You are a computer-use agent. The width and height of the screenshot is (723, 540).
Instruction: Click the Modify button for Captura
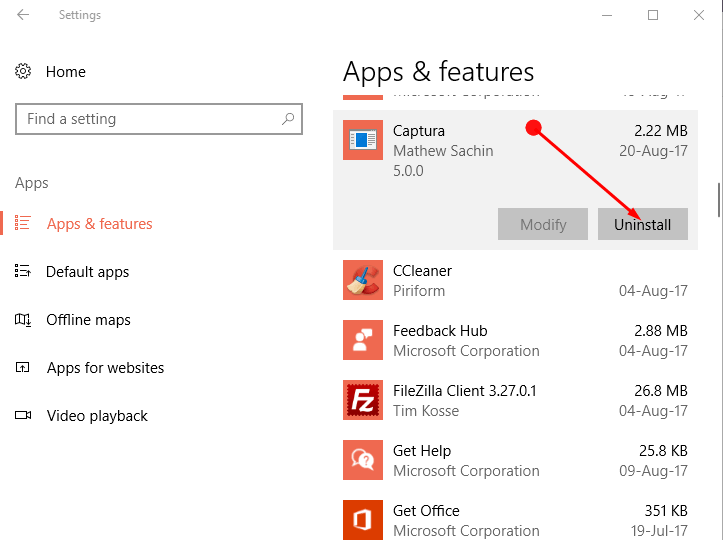click(x=543, y=224)
